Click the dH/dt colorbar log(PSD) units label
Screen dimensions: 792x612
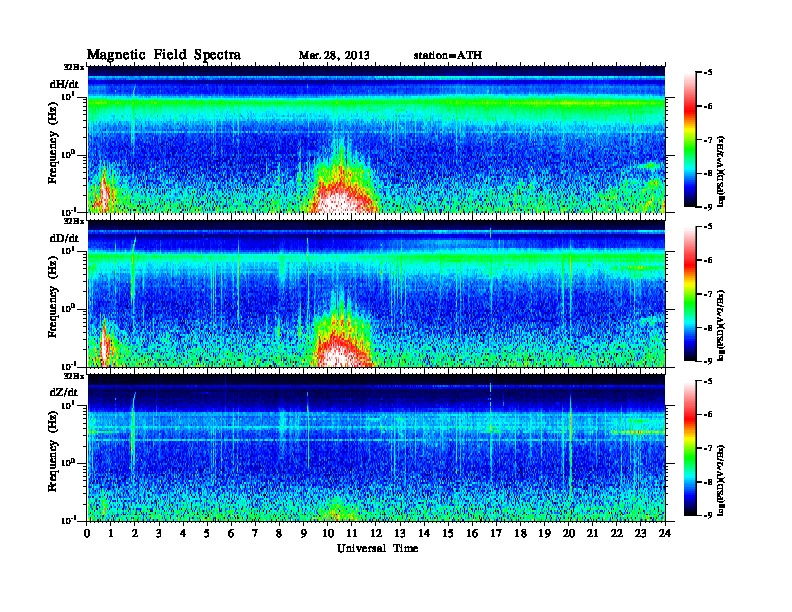[x=721, y=171]
